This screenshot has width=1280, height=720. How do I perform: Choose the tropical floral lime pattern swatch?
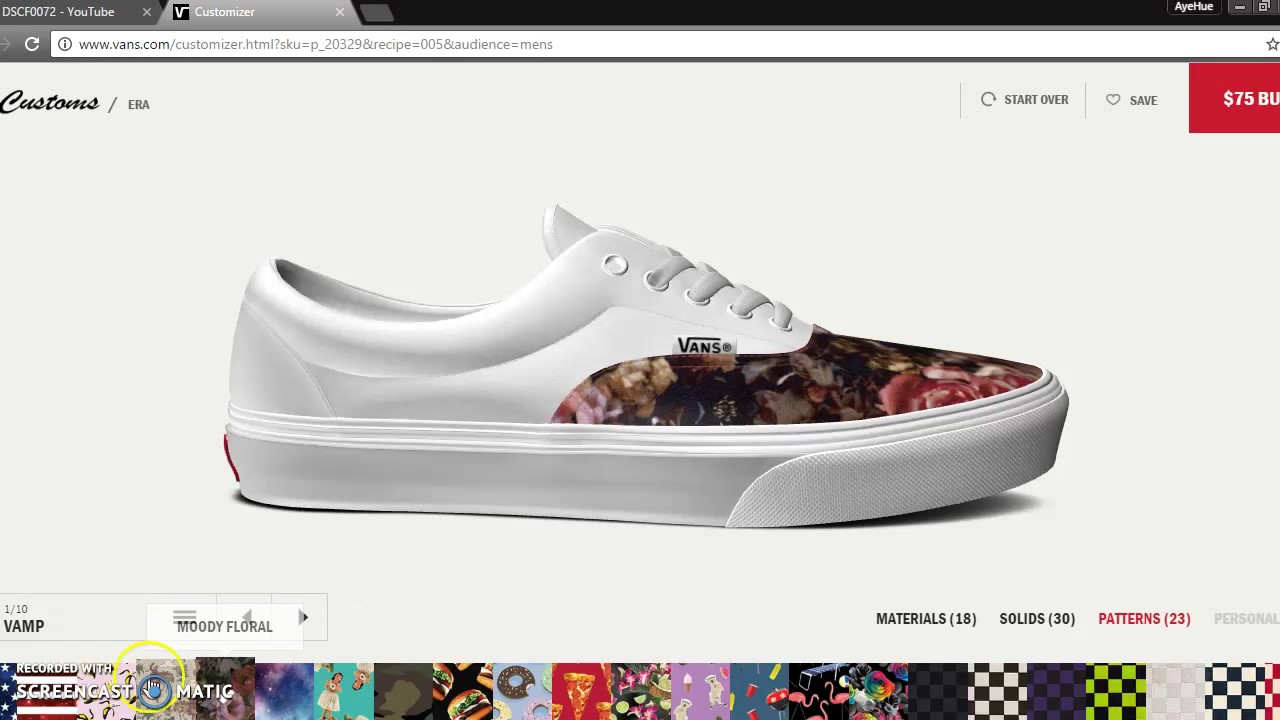(x=640, y=691)
